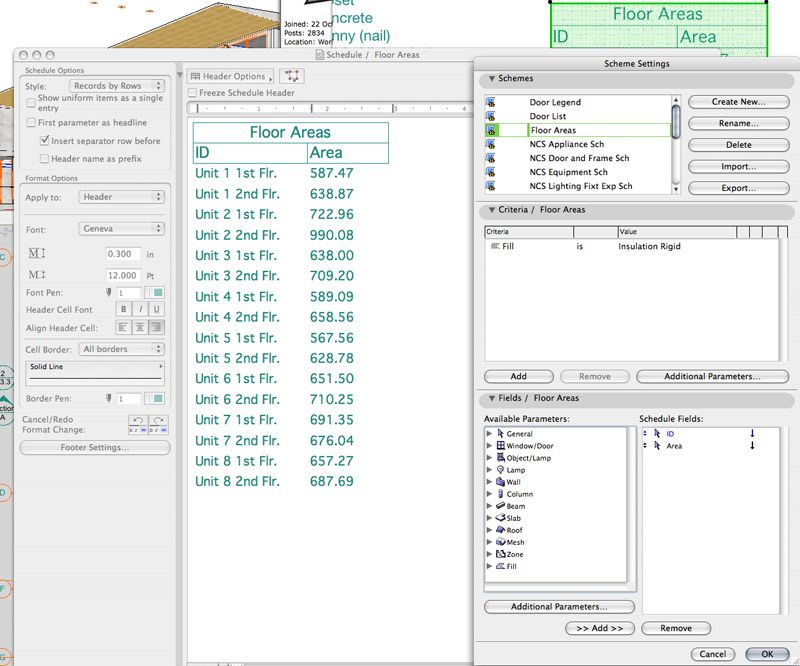This screenshot has width=800, height=666.
Task: Click the Italic header cell font button
Action: tap(140, 309)
